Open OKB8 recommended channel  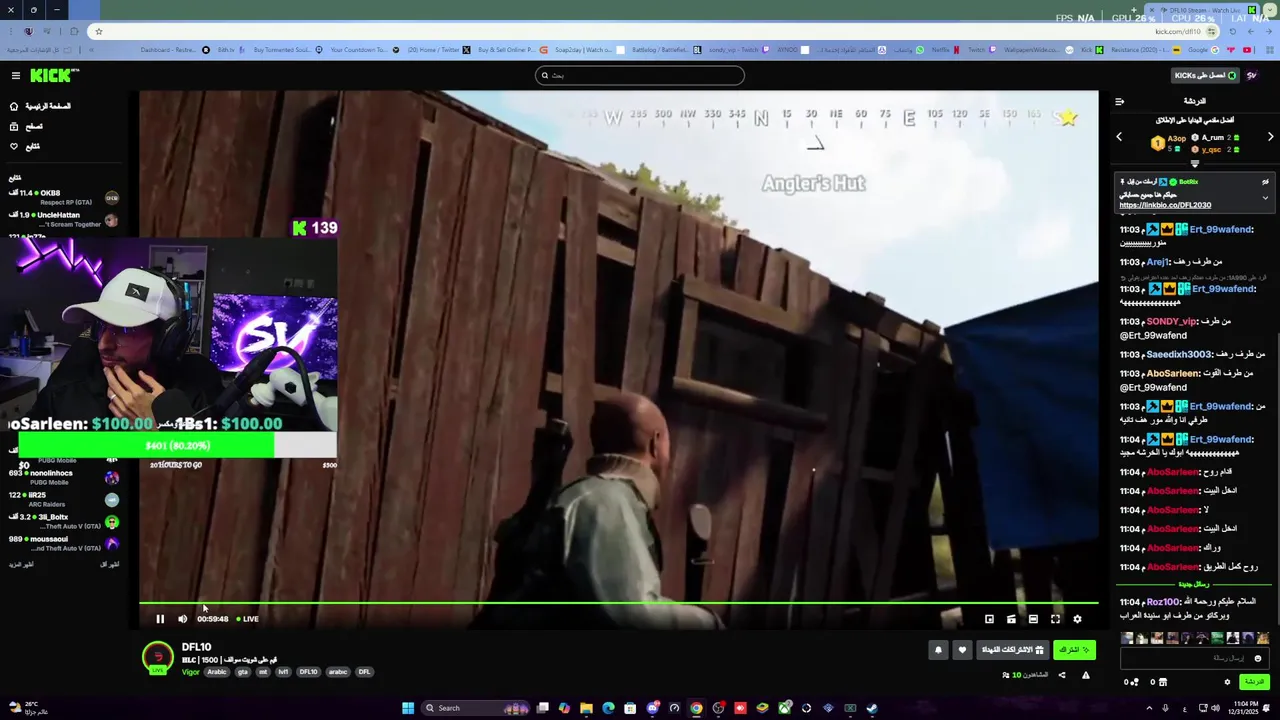62,197
